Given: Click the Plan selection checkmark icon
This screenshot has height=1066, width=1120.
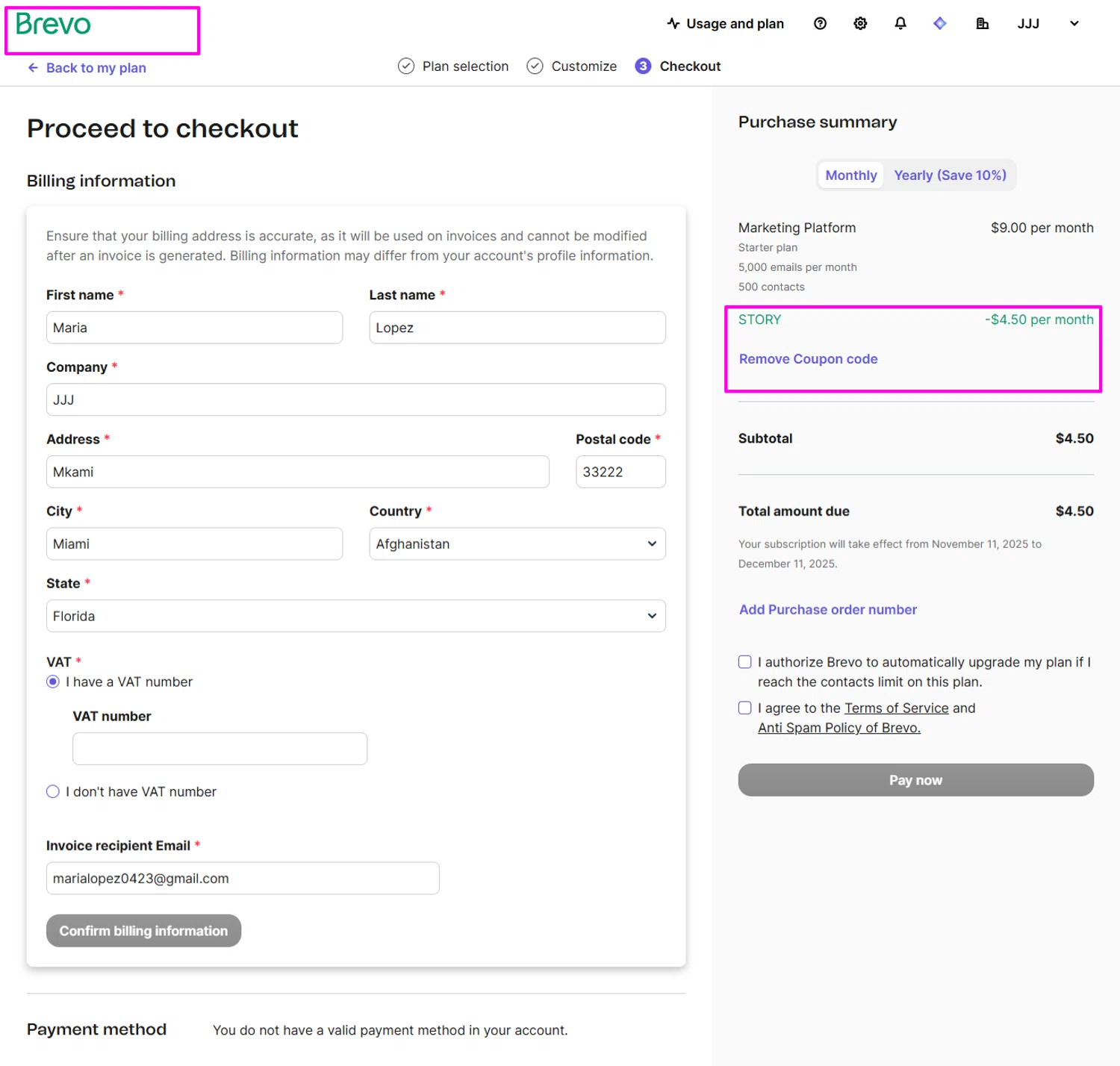Looking at the screenshot, I should click(x=406, y=66).
